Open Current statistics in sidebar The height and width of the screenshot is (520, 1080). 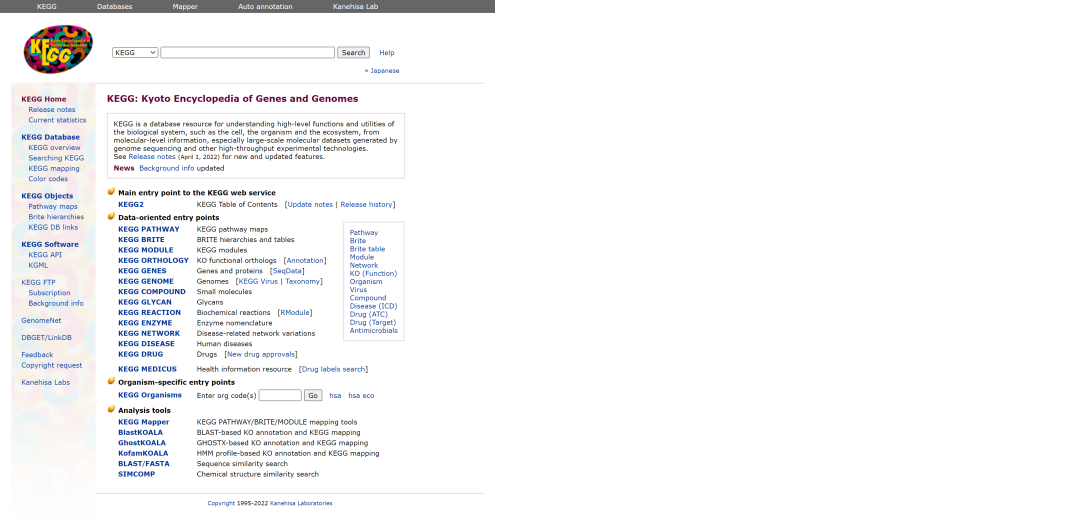(x=57, y=120)
